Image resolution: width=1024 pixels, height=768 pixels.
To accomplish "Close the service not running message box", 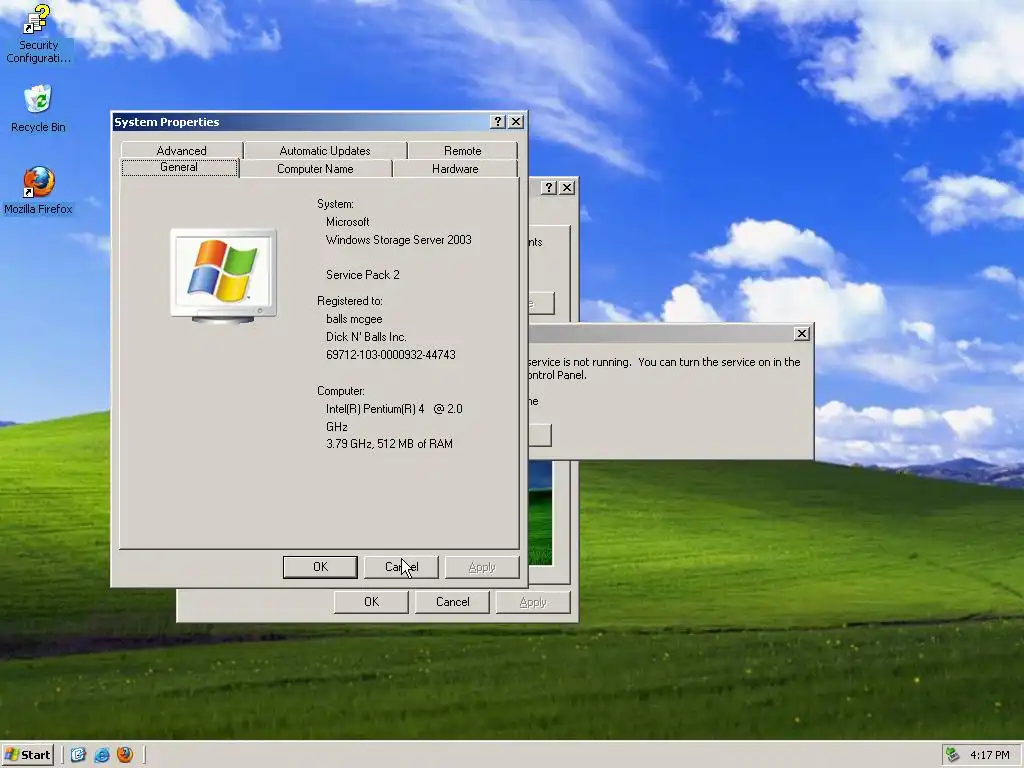I will click(802, 334).
